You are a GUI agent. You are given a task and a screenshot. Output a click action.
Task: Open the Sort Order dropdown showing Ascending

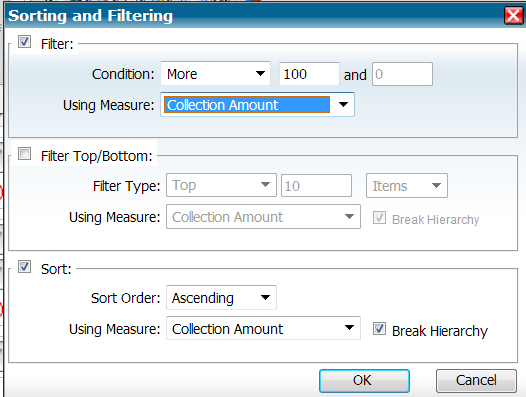(x=221, y=298)
